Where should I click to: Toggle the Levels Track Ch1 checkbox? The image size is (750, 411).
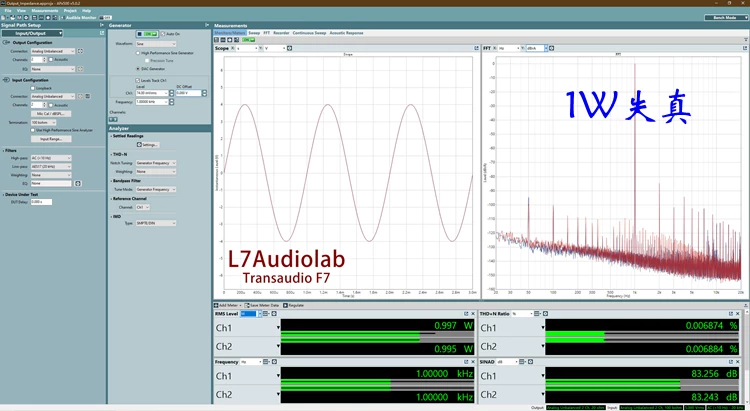137,80
